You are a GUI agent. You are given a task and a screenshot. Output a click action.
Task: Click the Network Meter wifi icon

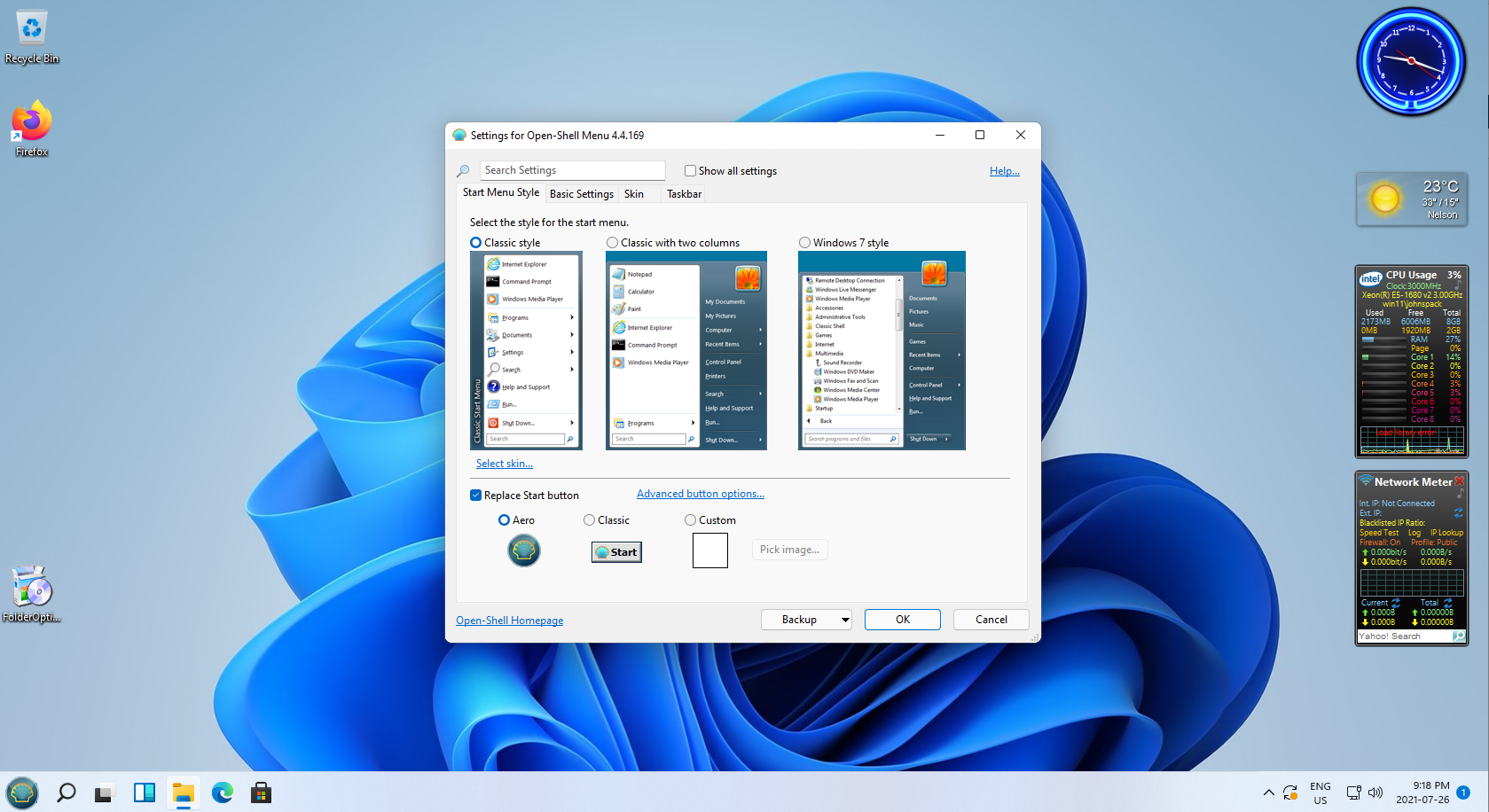click(x=1366, y=481)
